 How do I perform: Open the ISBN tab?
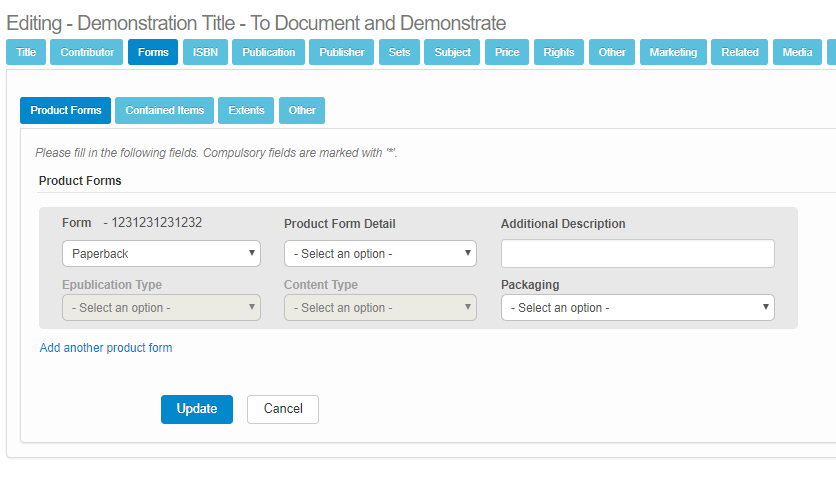pos(205,52)
